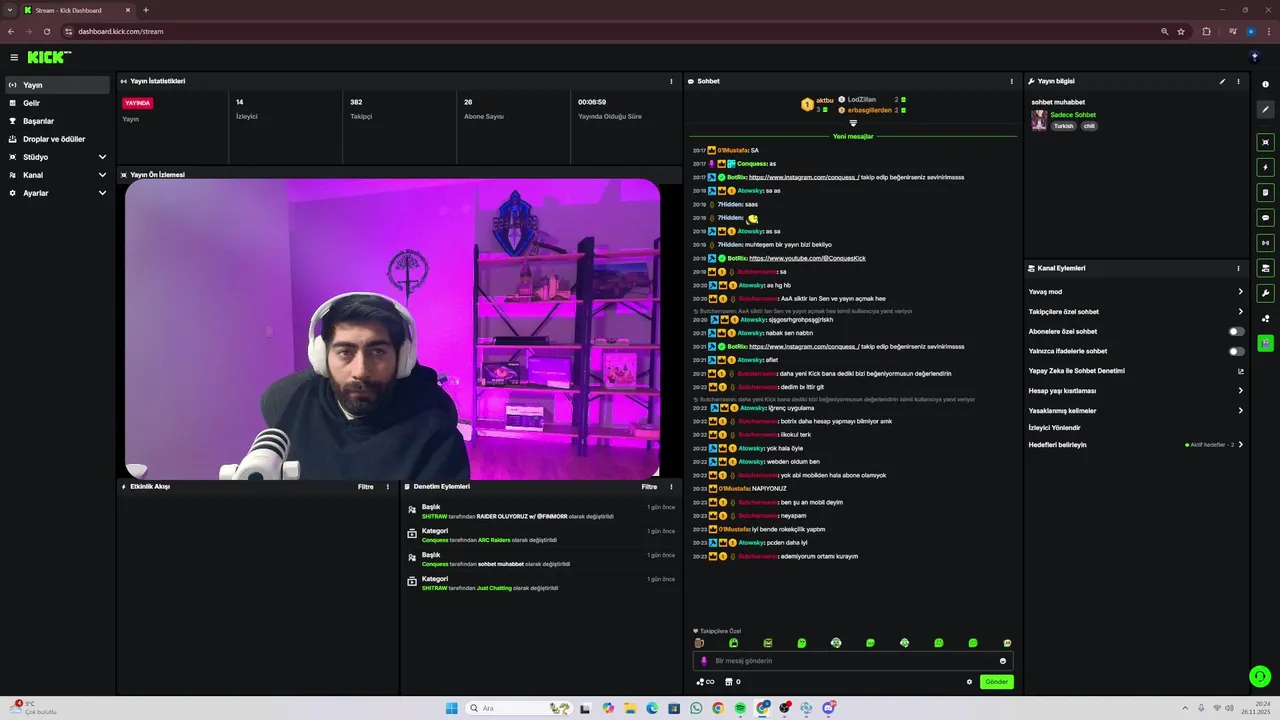The image size is (1280, 720).
Task: Open Windows Start menu
Action: [x=451, y=708]
